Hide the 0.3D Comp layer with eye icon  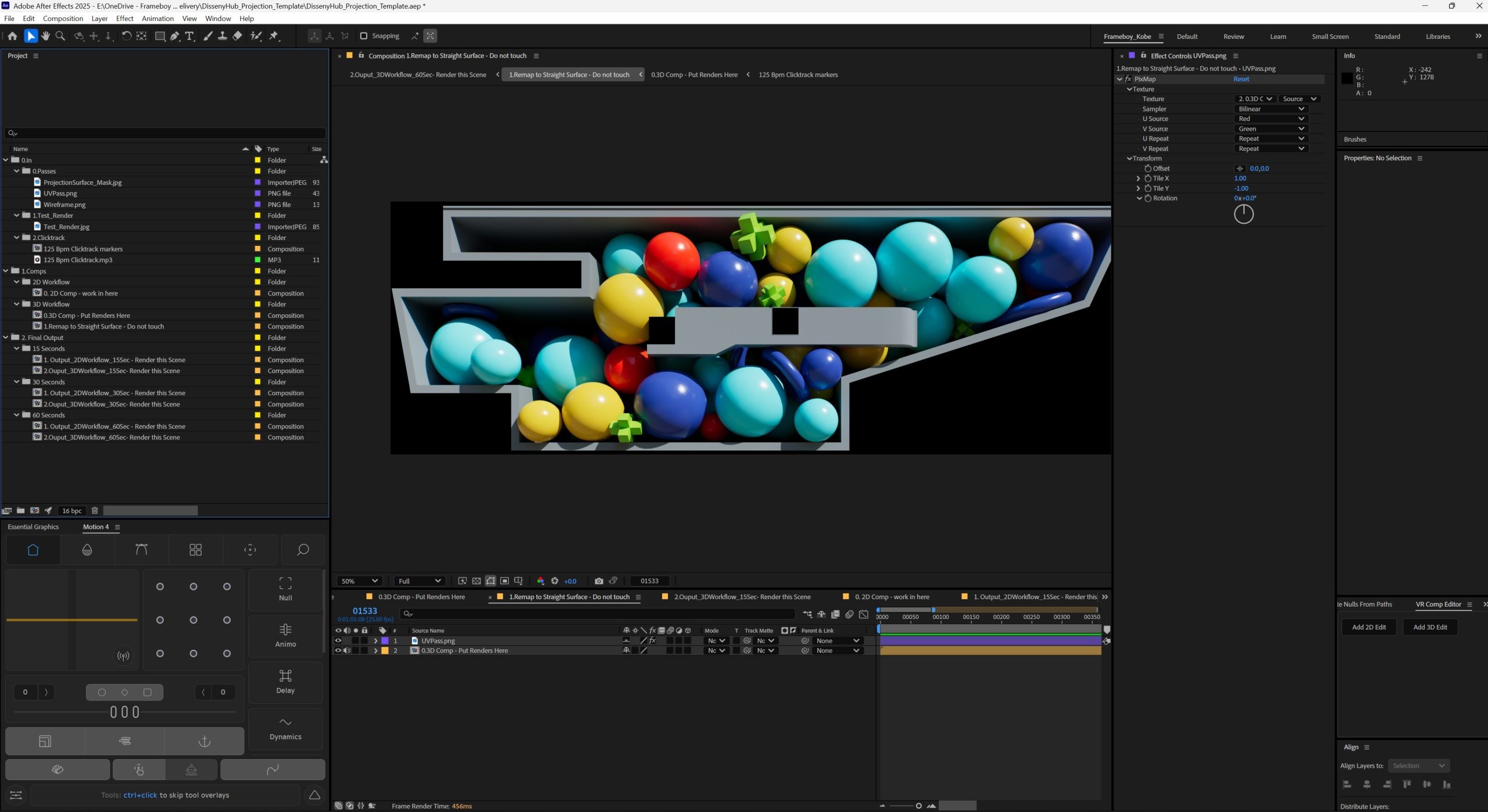338,650
